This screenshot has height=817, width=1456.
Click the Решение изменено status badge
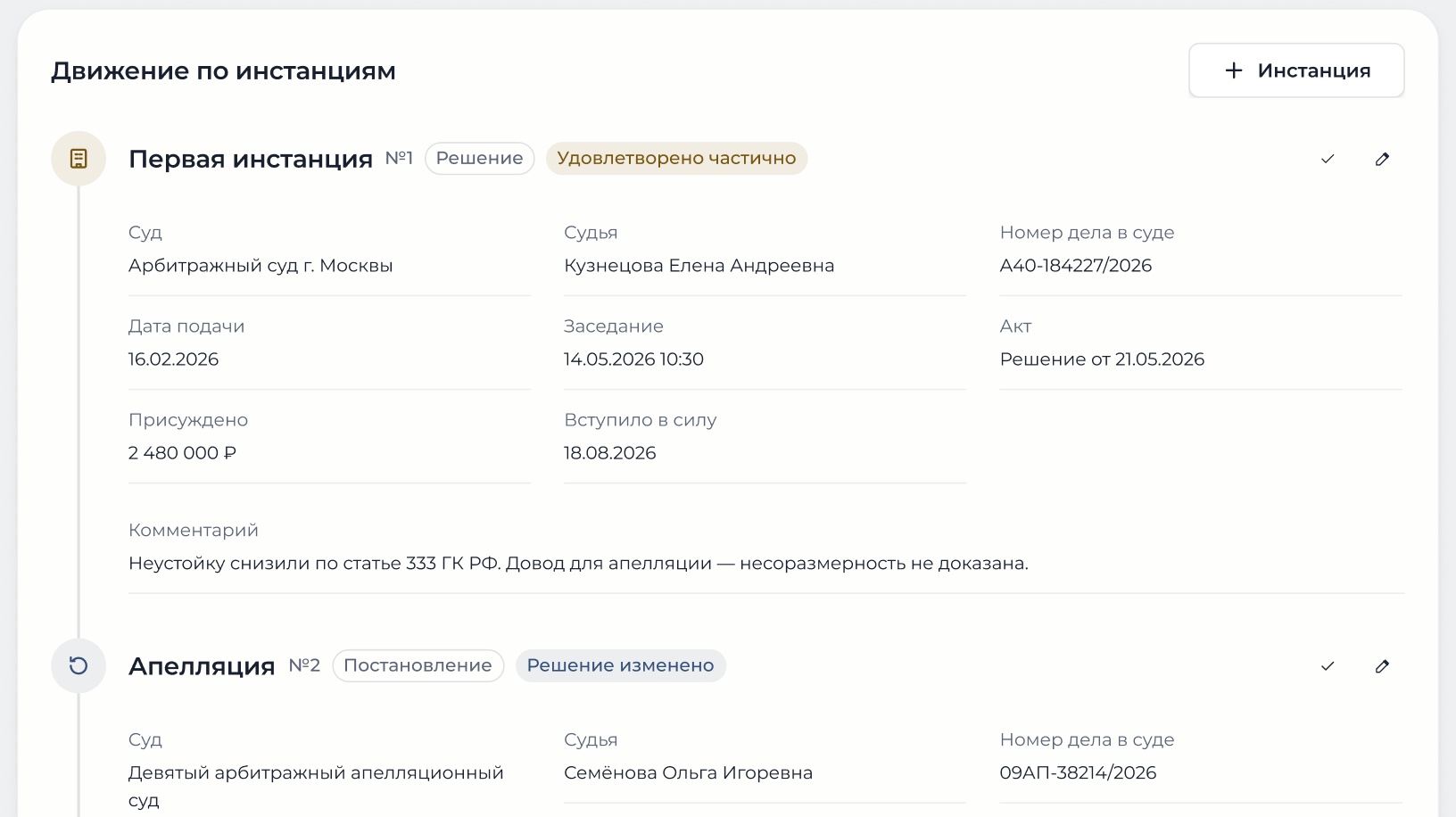pos(621,666)
